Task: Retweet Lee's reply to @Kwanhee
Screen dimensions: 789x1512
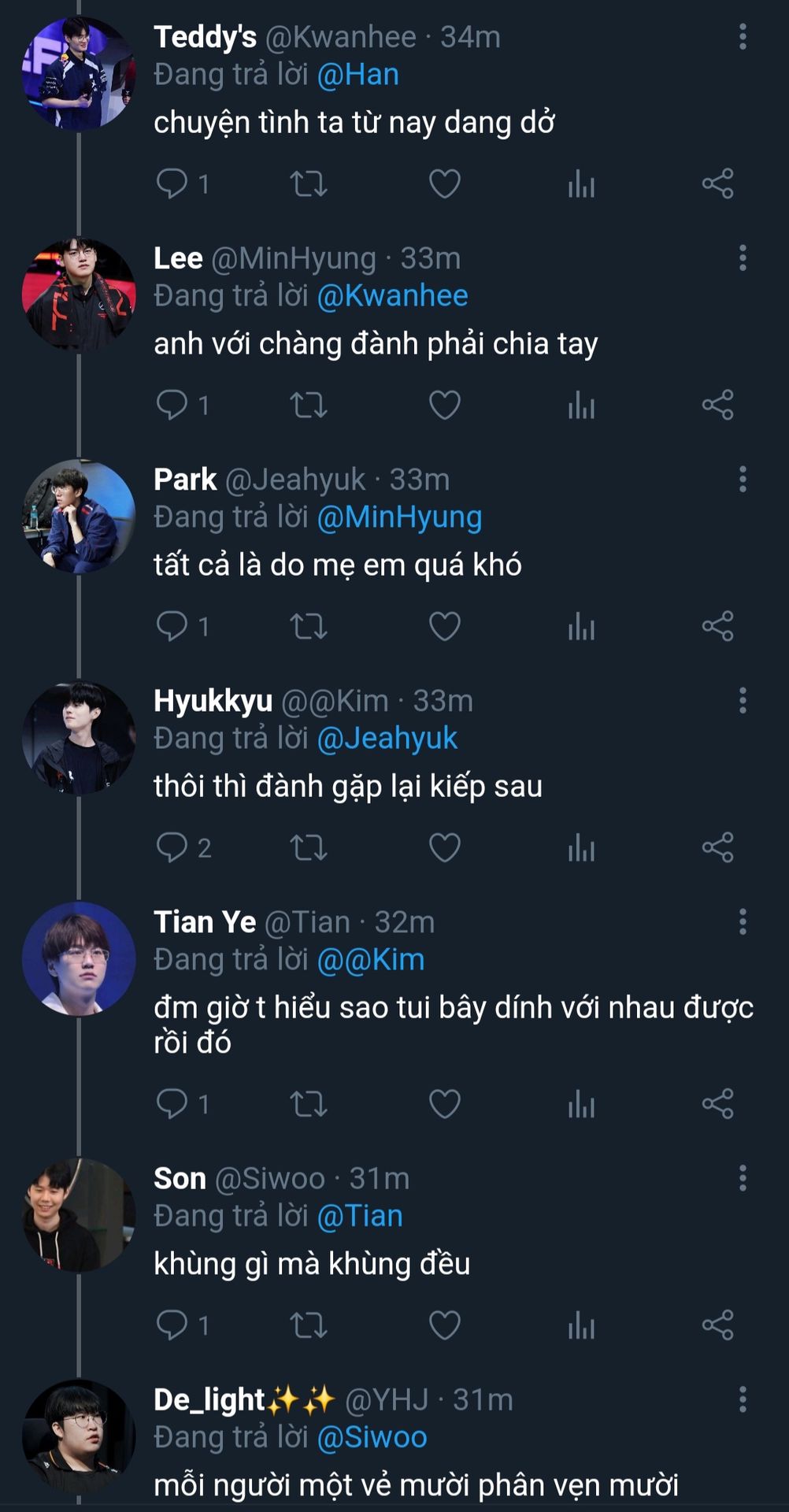Action: tap(308, 406)
